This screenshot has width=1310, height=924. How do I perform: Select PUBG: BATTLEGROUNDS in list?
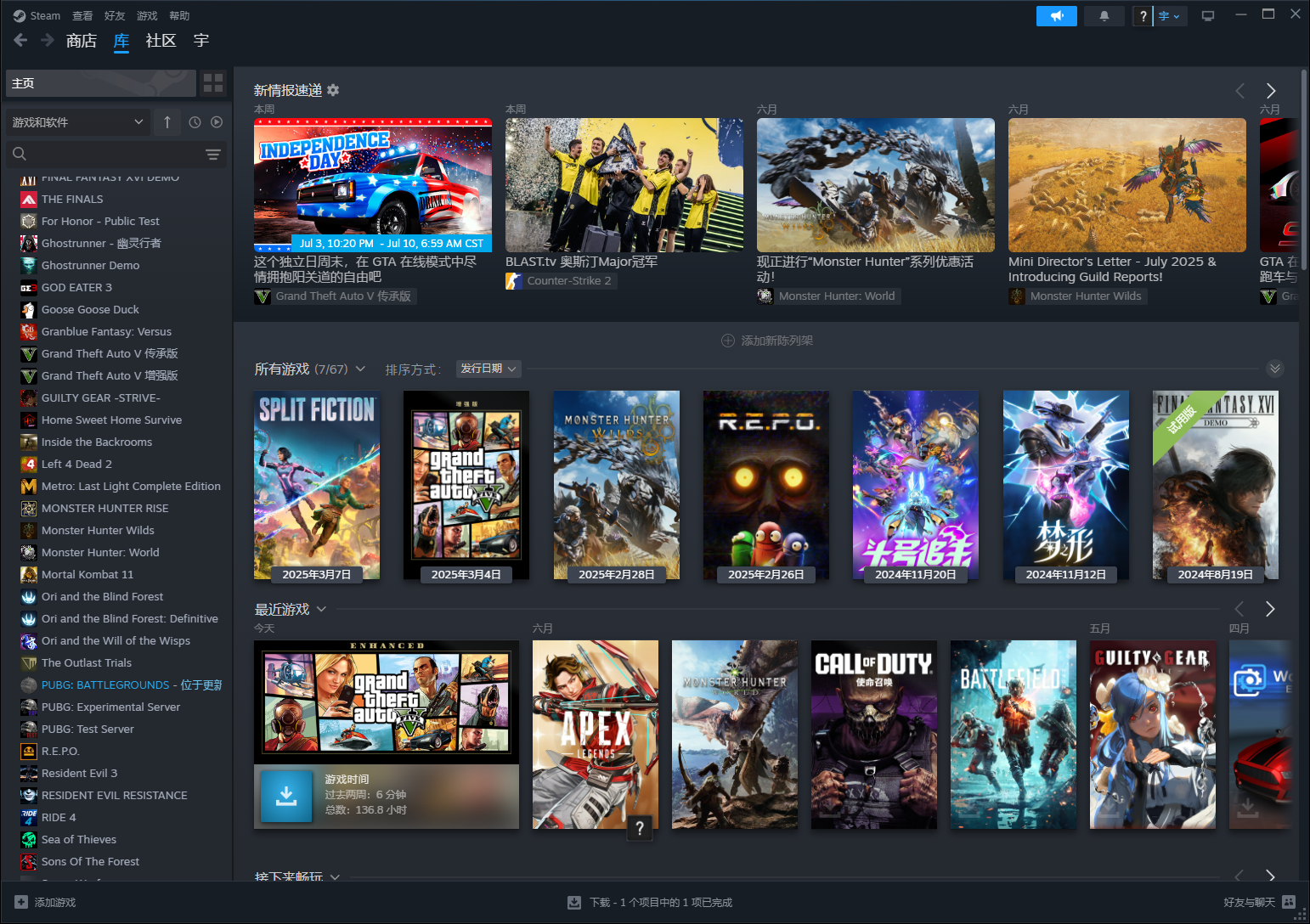point(122,685)
